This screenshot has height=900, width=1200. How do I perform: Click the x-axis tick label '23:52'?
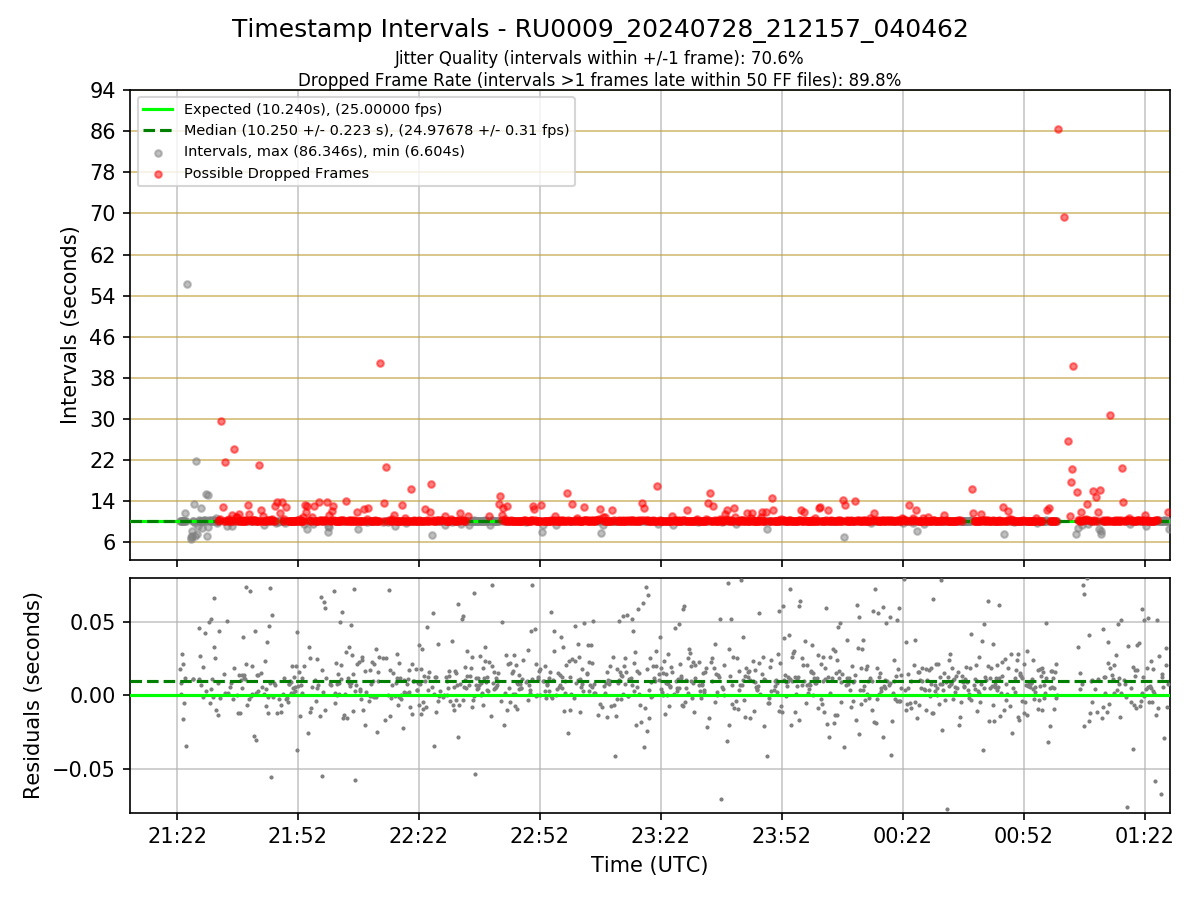click(782, 835)
